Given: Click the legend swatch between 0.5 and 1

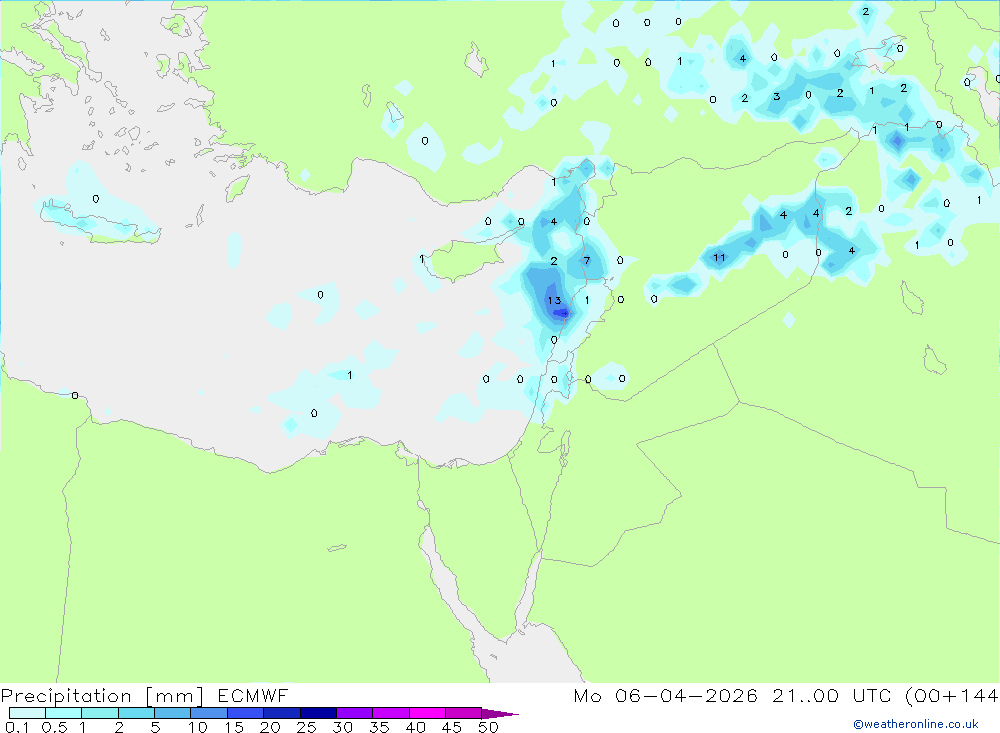Looking at the screenshot, I should coord(64,713).
